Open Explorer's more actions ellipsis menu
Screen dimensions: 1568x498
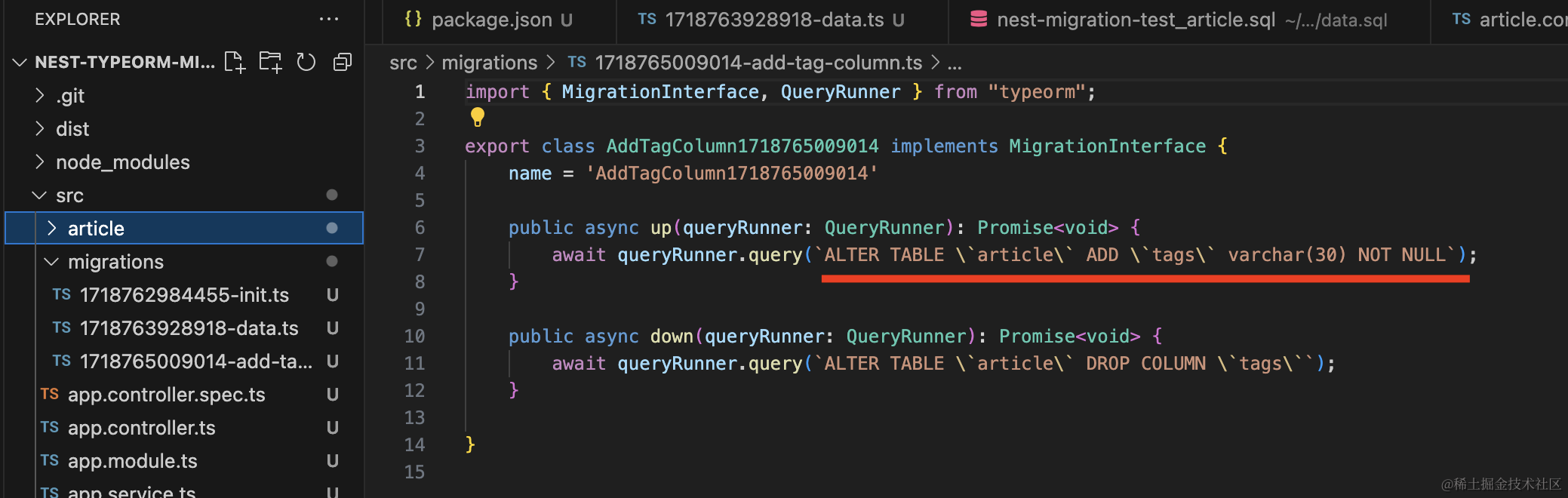[x=329, y=20]
